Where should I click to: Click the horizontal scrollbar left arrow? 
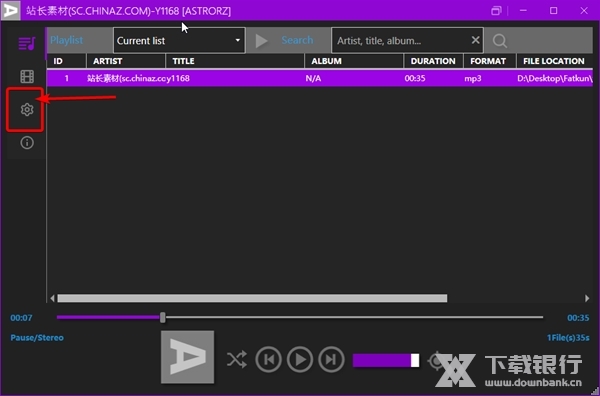point(52,298)
